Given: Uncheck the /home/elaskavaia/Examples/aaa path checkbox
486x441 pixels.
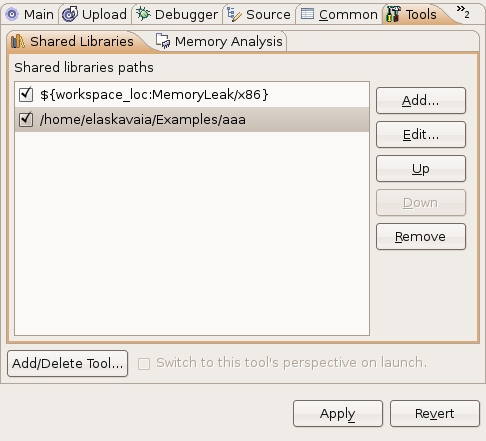Looking at the screenshot, I should tap(26, 119).
